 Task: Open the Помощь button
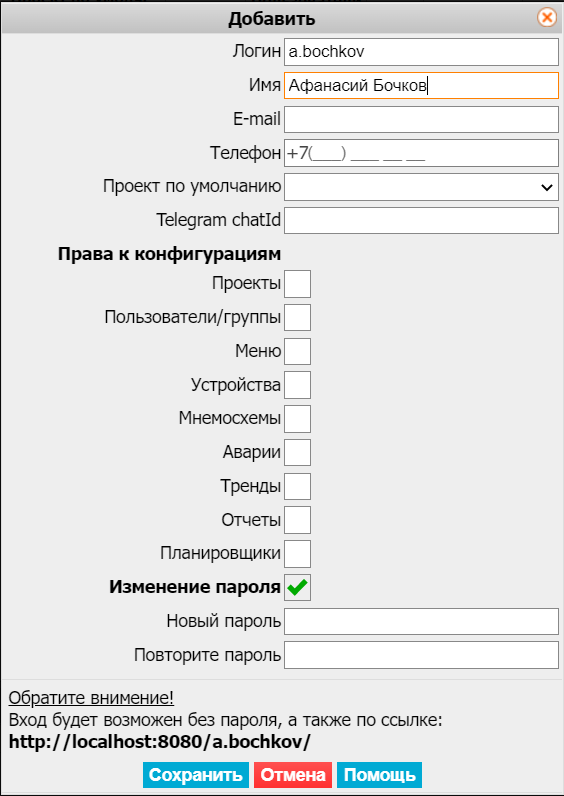pyautogui.click(x=380, y=775)
